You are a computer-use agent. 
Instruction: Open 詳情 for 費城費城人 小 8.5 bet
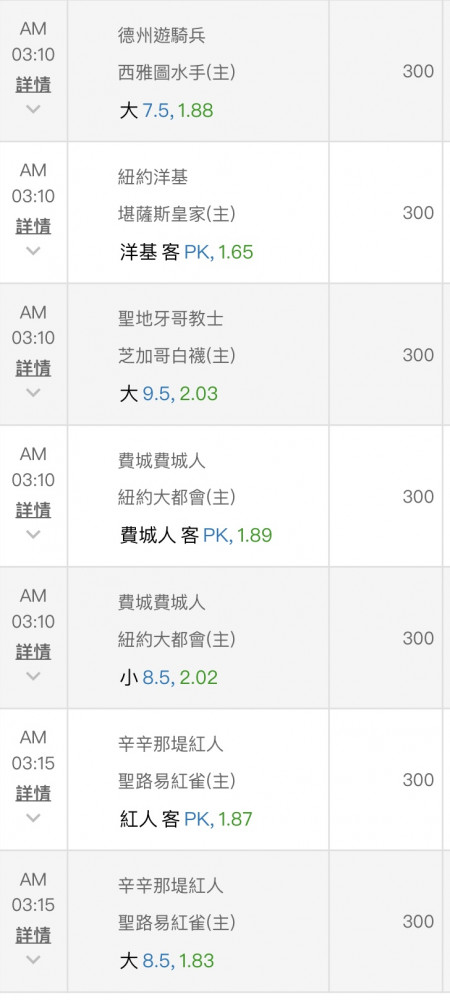tap(33, 652)
